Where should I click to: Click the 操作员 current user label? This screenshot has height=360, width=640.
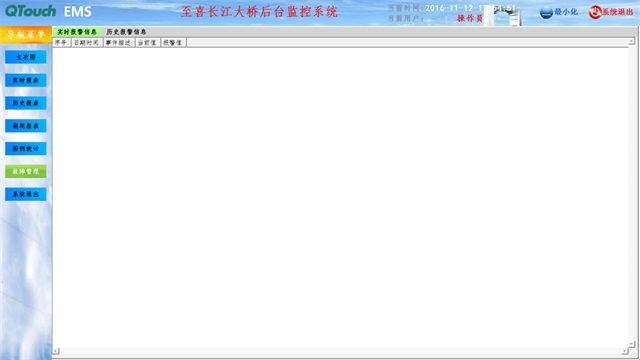point(470,18)
